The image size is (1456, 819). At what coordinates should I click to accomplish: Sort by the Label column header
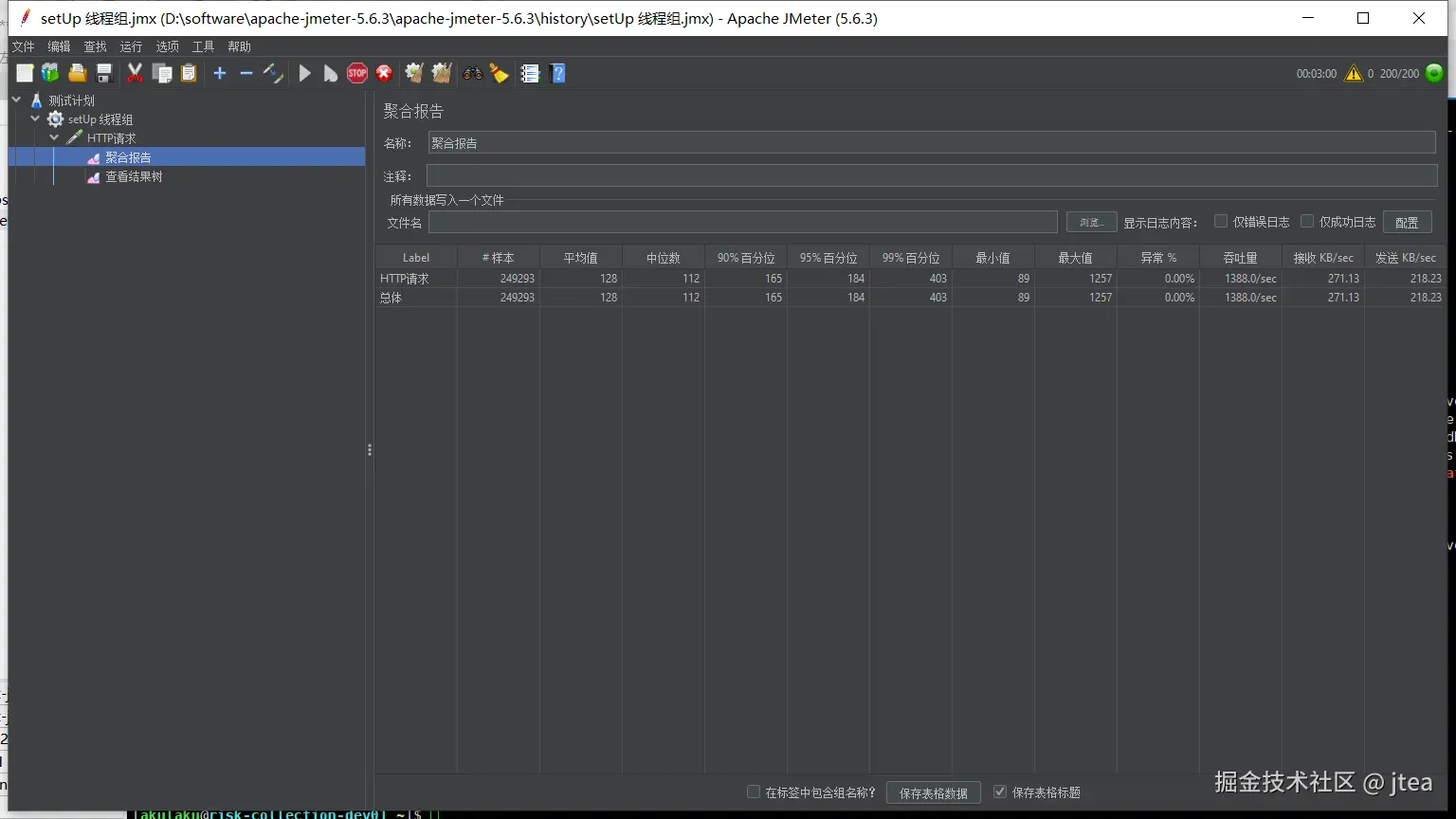click(x=416, y=258)
